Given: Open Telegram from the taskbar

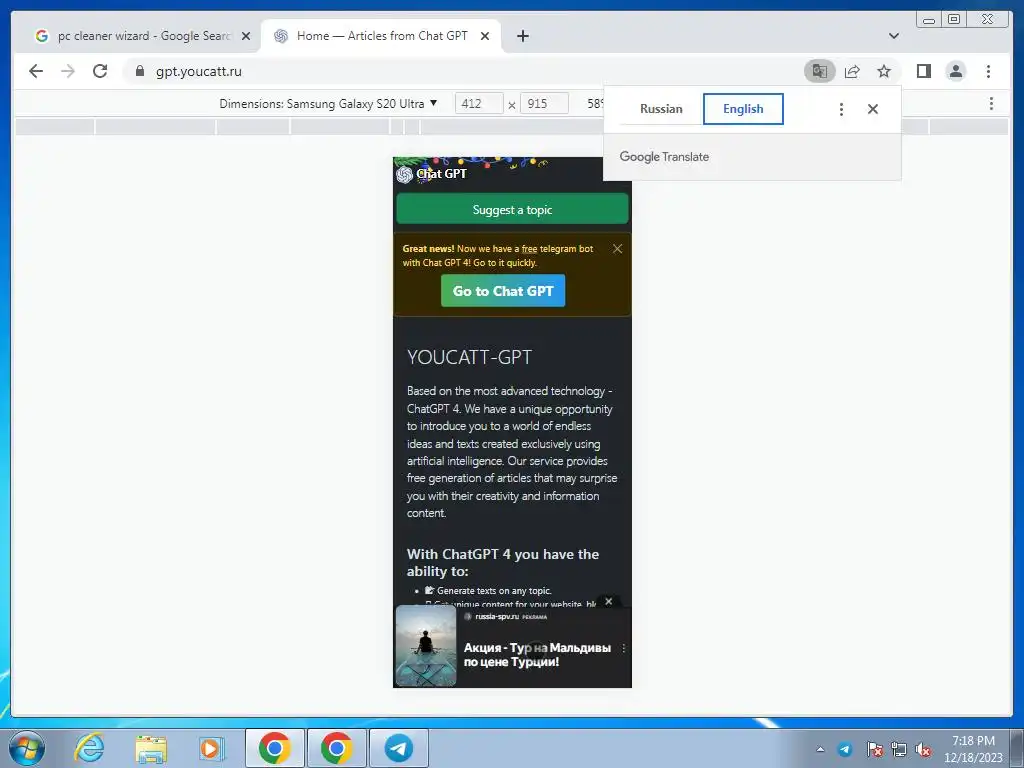Looking at the screenshot, I should (x=398, y=748).
